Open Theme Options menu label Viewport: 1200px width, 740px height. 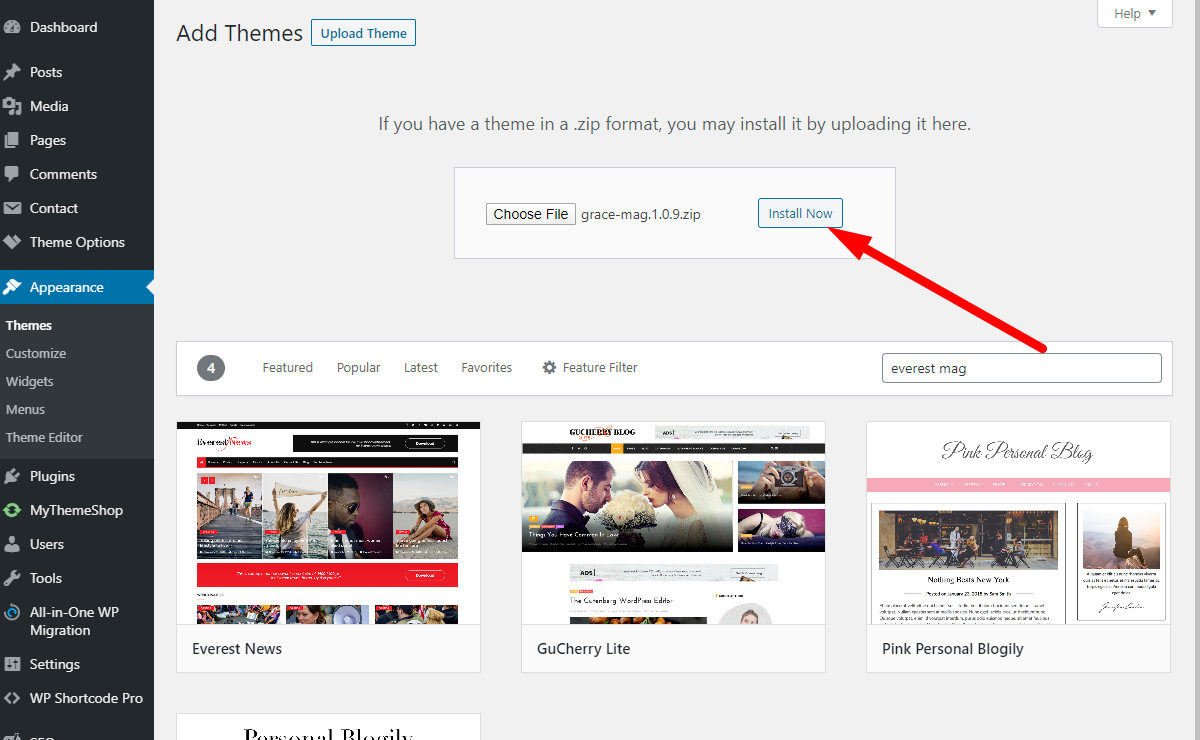tap(77, 242)
